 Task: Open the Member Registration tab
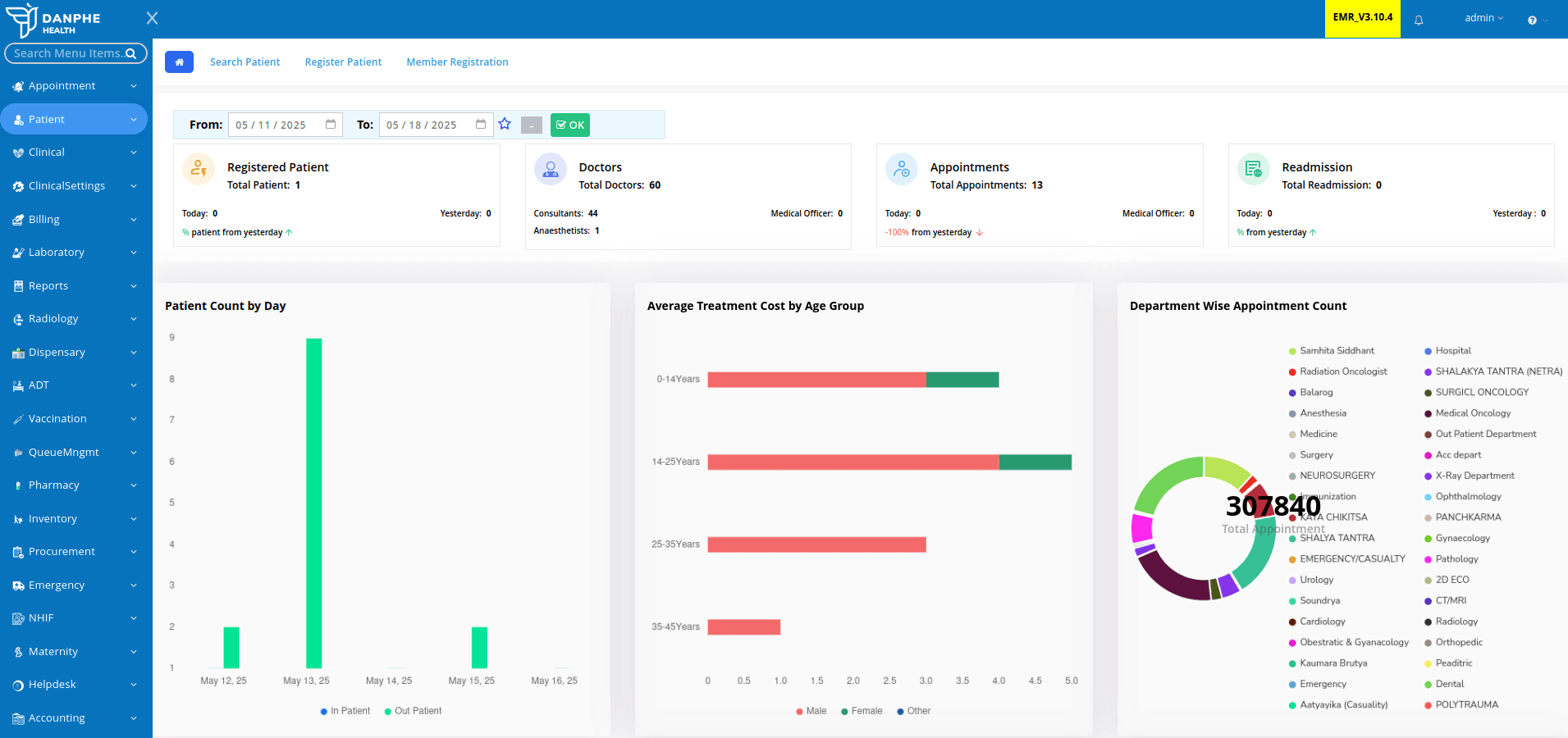pos(457,62)
